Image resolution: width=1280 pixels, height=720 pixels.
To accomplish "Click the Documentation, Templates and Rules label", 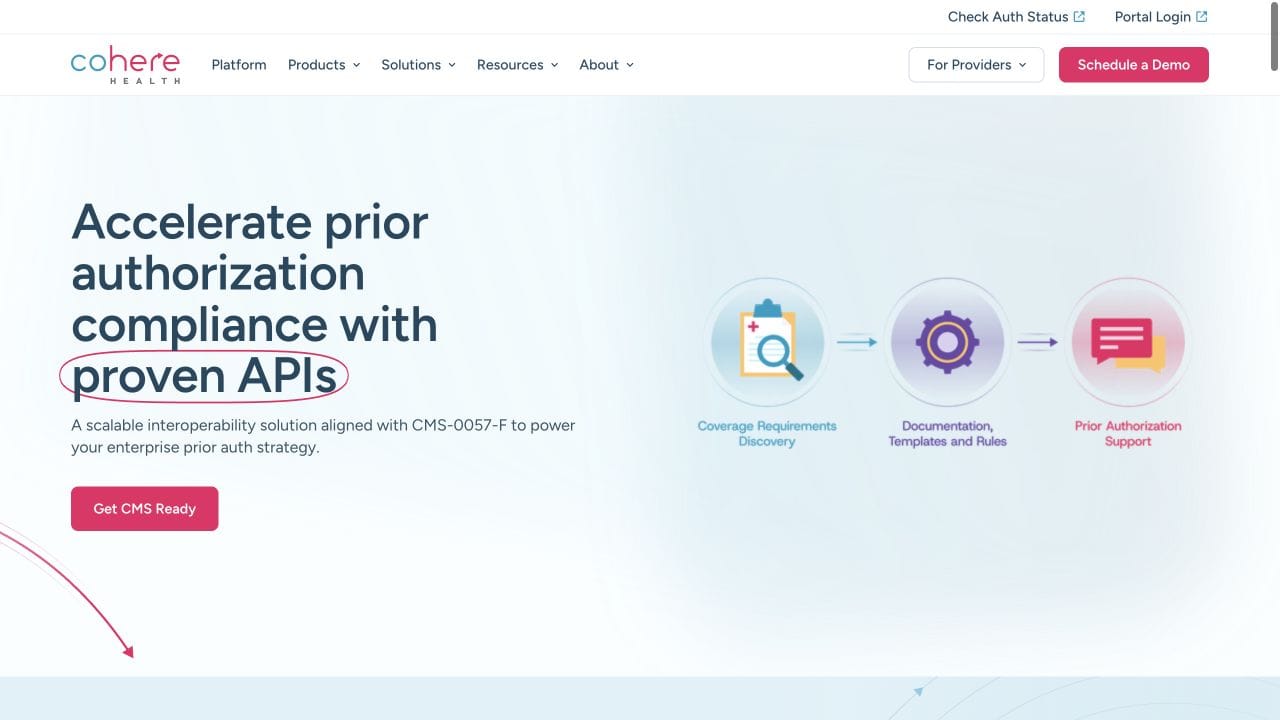I will click(947, 433).
